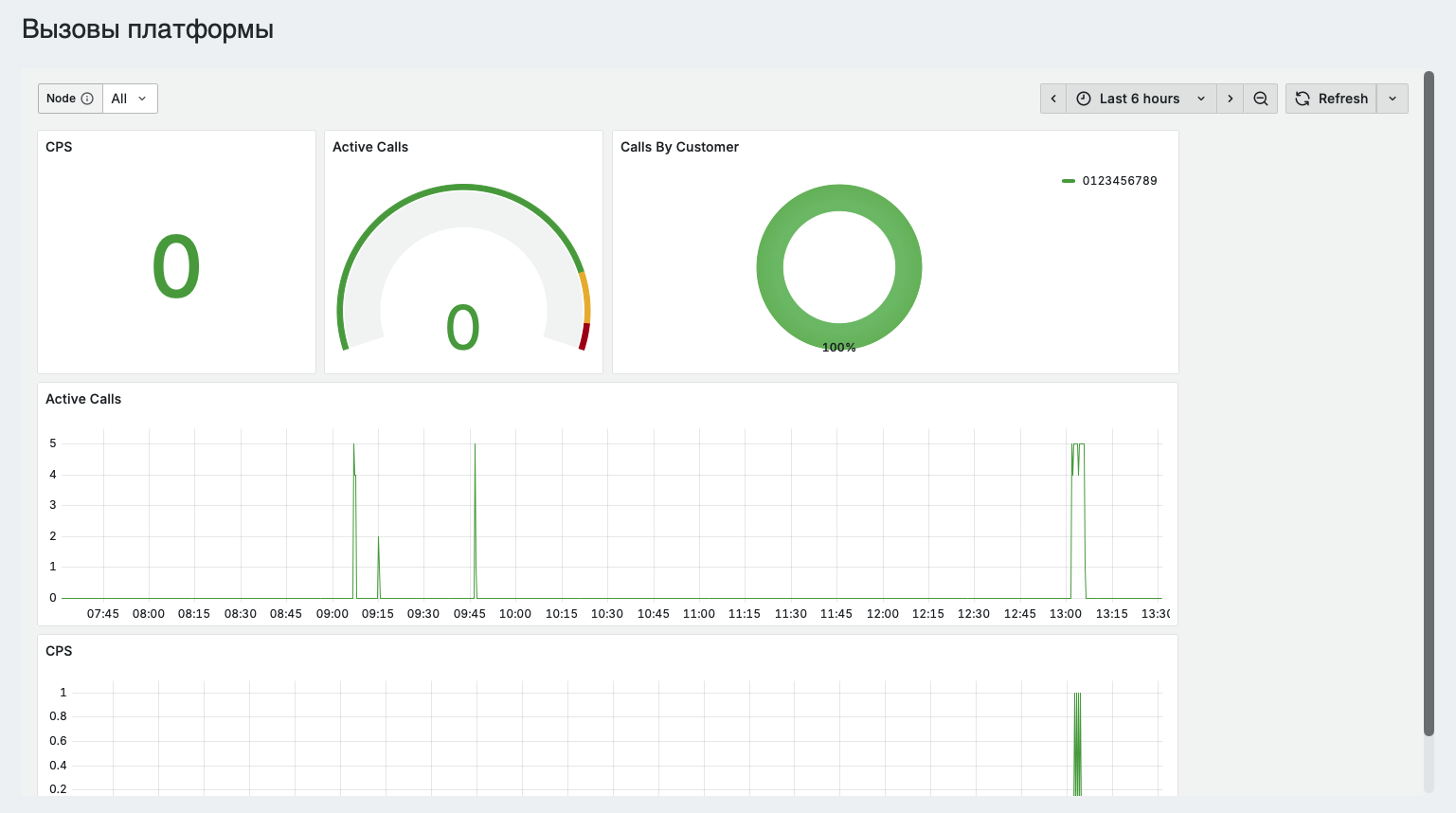Open the Node All dropdown
Screen dimensions: 1456x813
(x=130, y=99)
